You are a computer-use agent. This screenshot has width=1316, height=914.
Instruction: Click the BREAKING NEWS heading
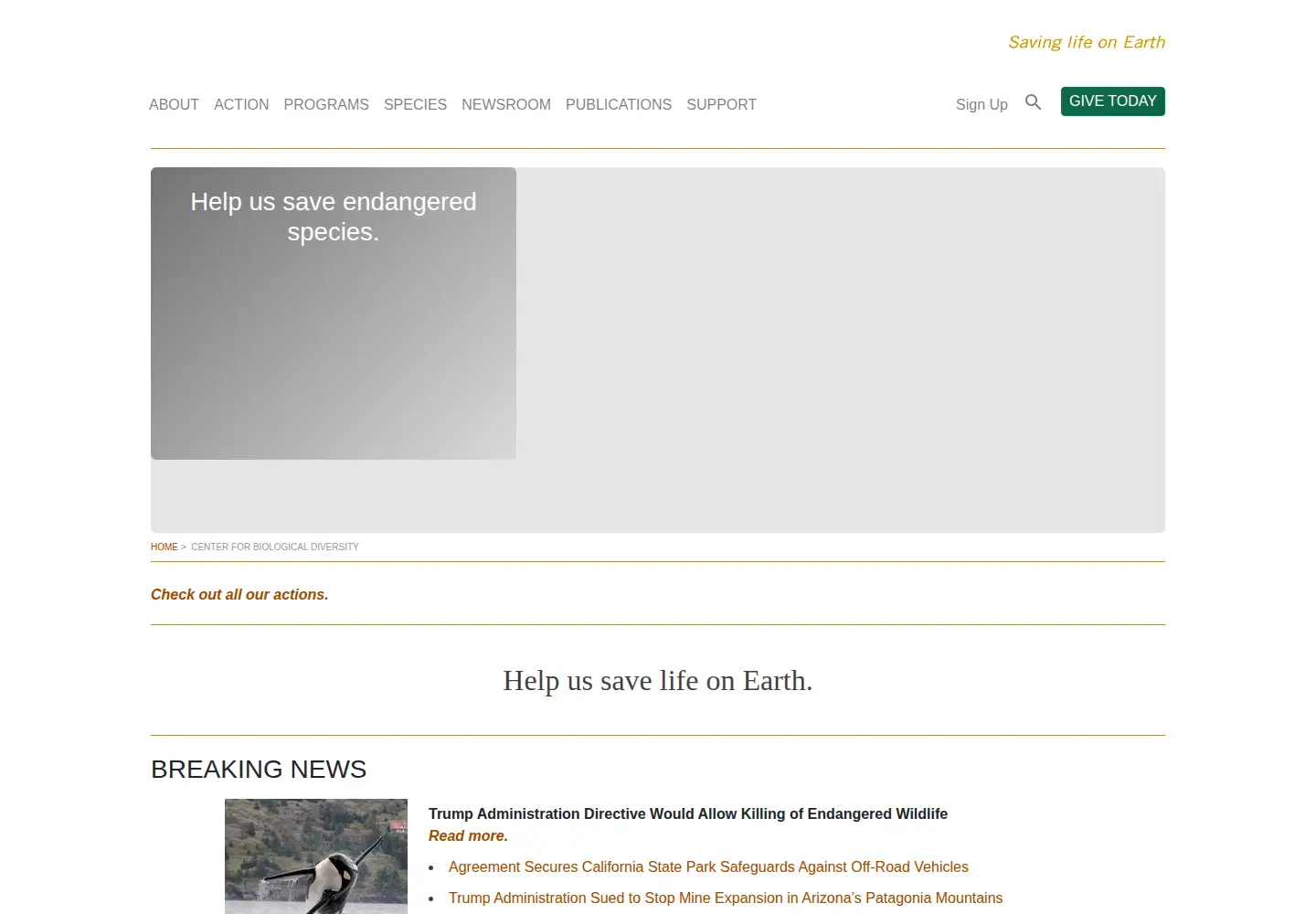(x=259, y=770)
